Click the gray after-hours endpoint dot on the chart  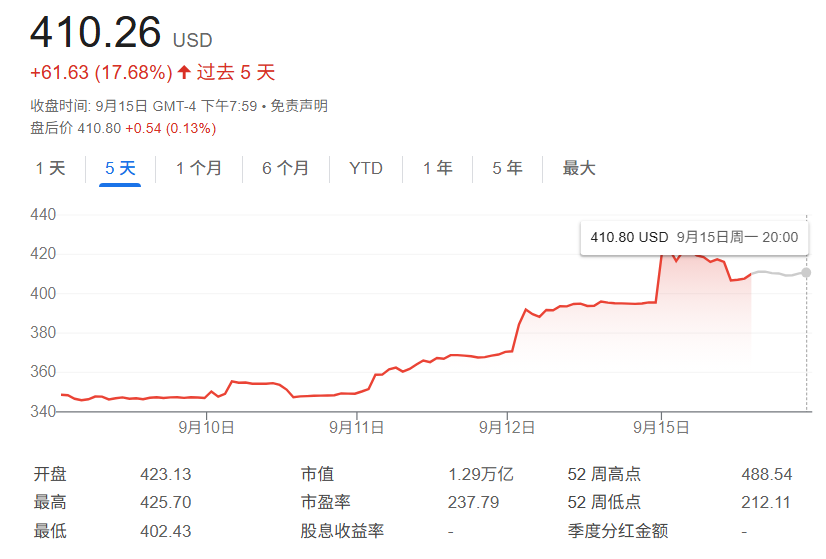click(806, 272)
